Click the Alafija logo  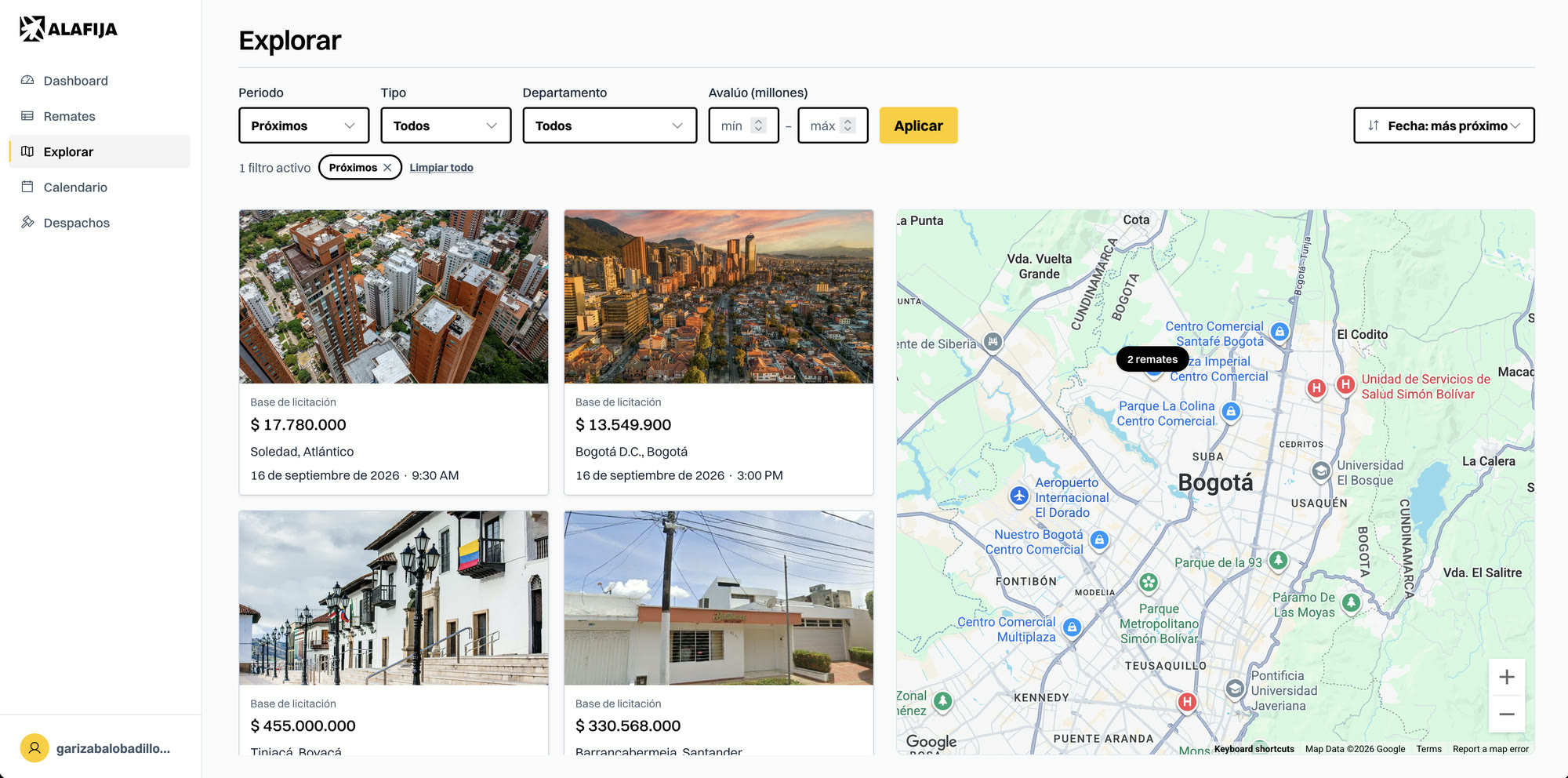coord(68,29)
